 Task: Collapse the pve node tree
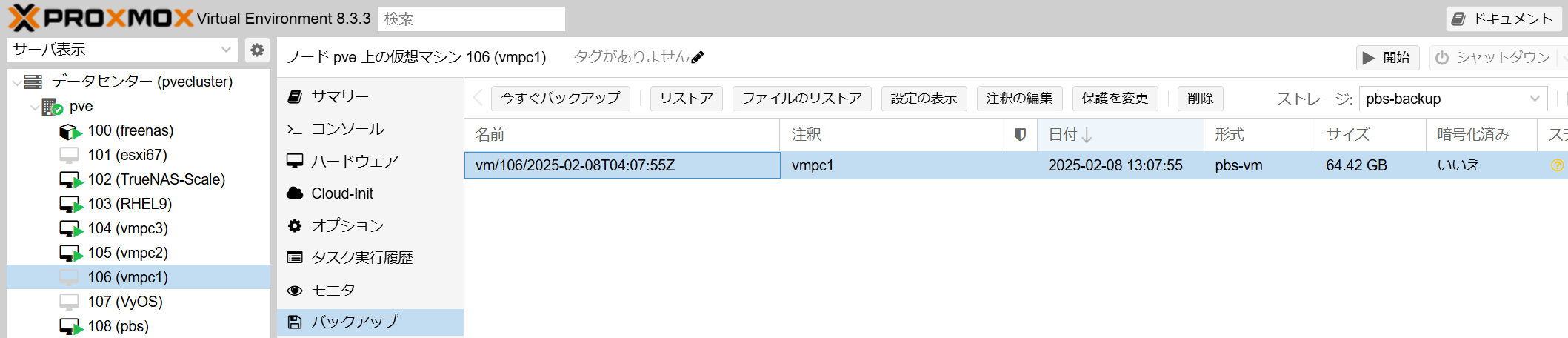pos(34,107)
